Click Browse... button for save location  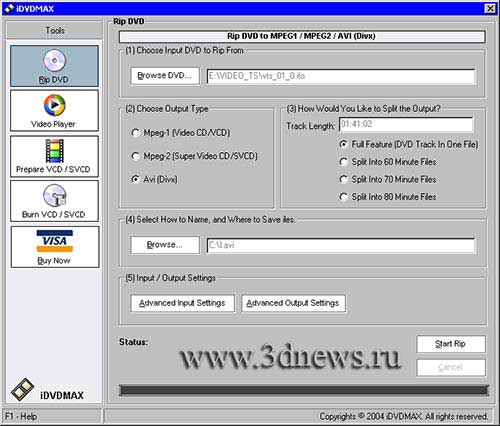click(165, 245)
